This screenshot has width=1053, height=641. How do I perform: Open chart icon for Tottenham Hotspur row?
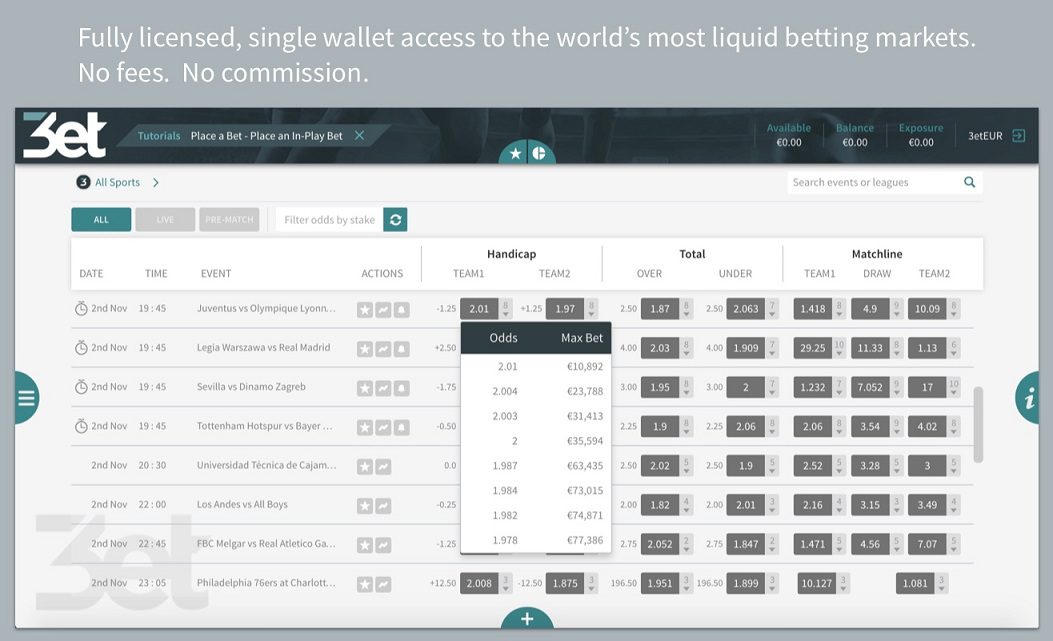pos(383,427)
